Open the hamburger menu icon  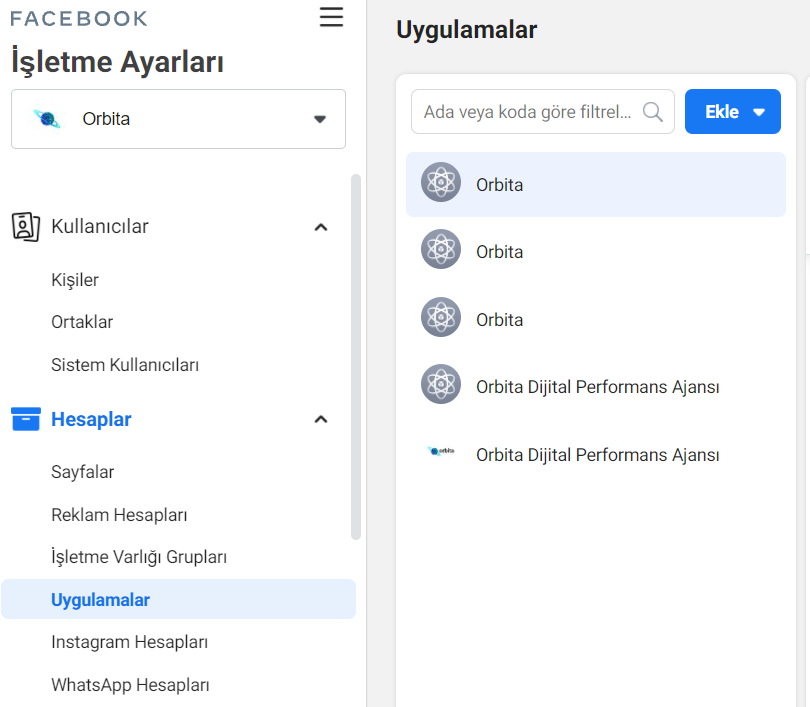click(331, 17)
